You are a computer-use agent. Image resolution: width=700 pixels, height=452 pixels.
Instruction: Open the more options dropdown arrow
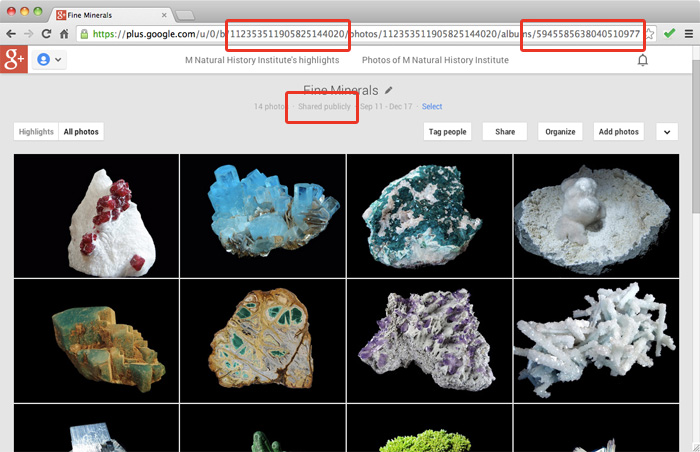coord(667,132)
